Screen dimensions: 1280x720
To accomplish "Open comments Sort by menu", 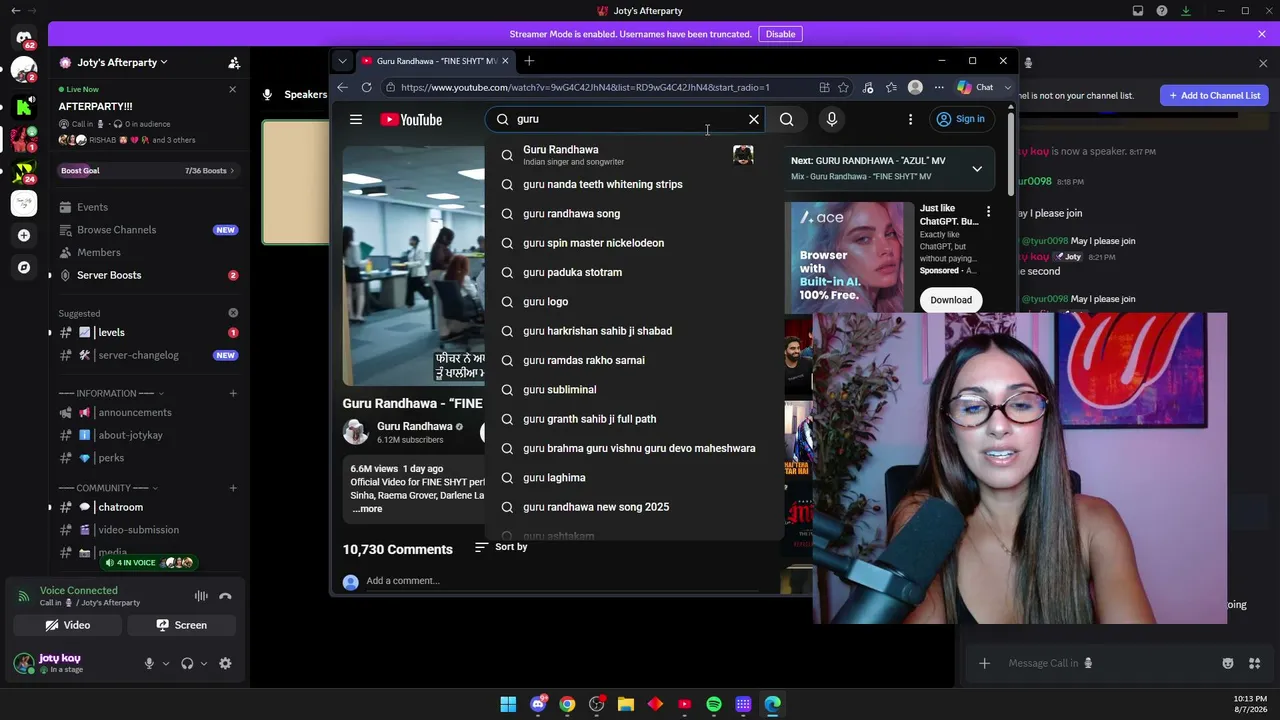I will [x=501, y=547].
